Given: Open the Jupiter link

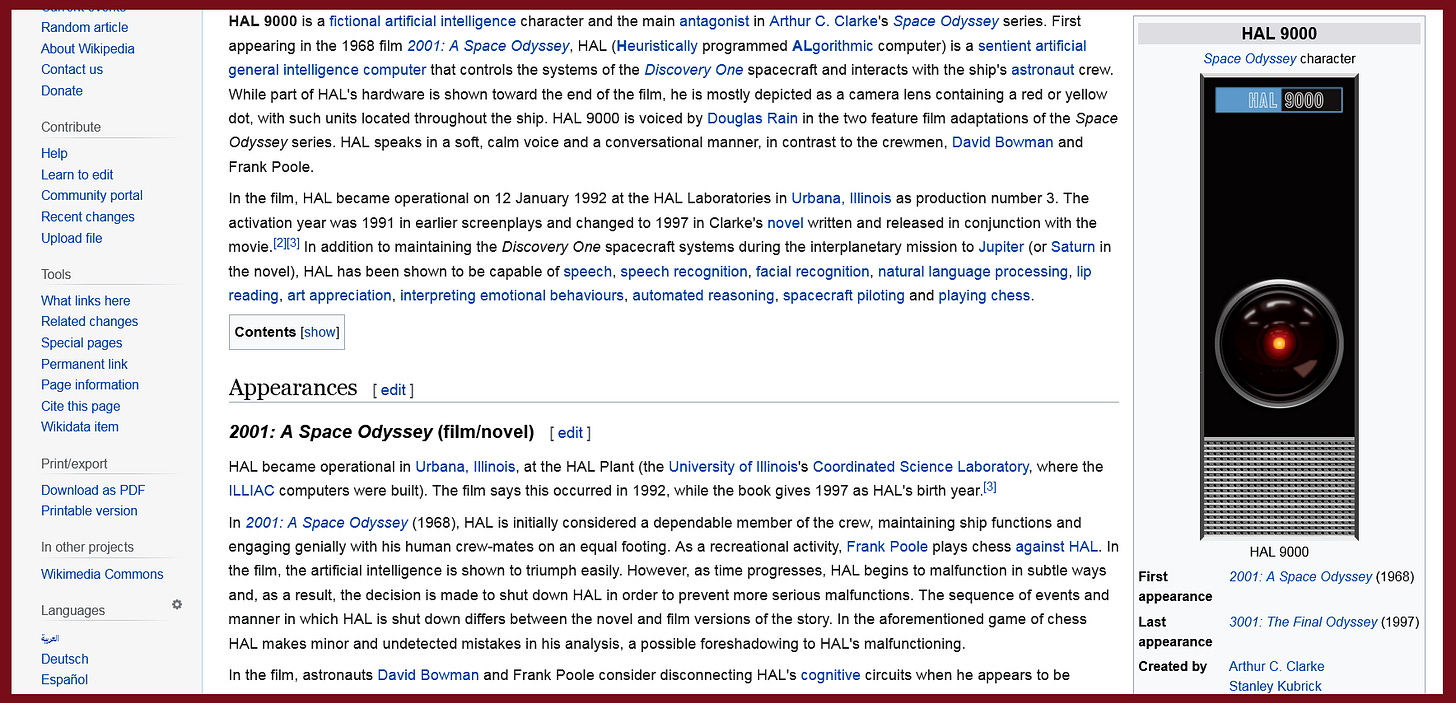Looking at the screenshot, I should click(1001, 246).
